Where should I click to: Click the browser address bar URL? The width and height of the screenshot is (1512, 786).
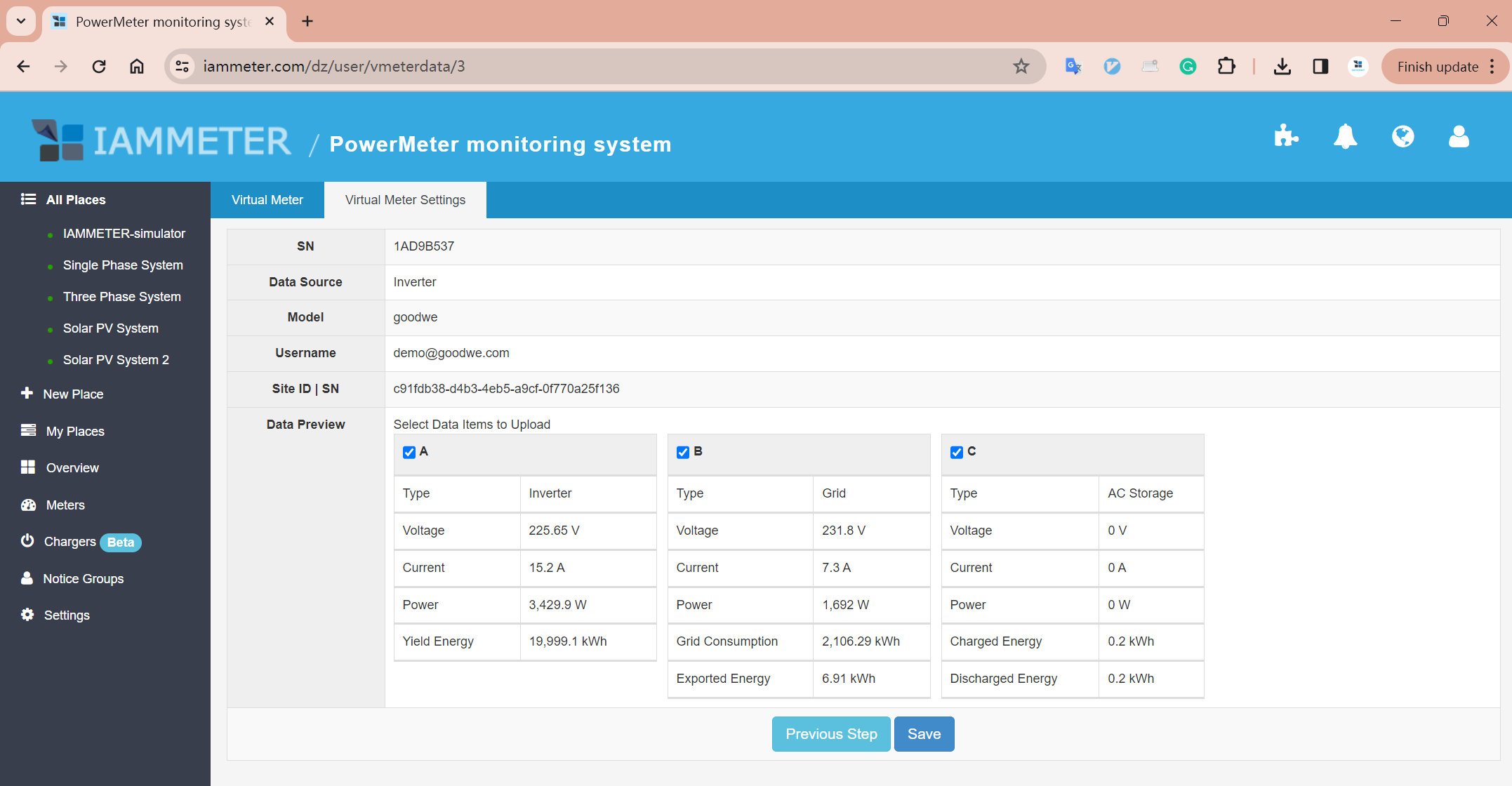coord(334,66)
